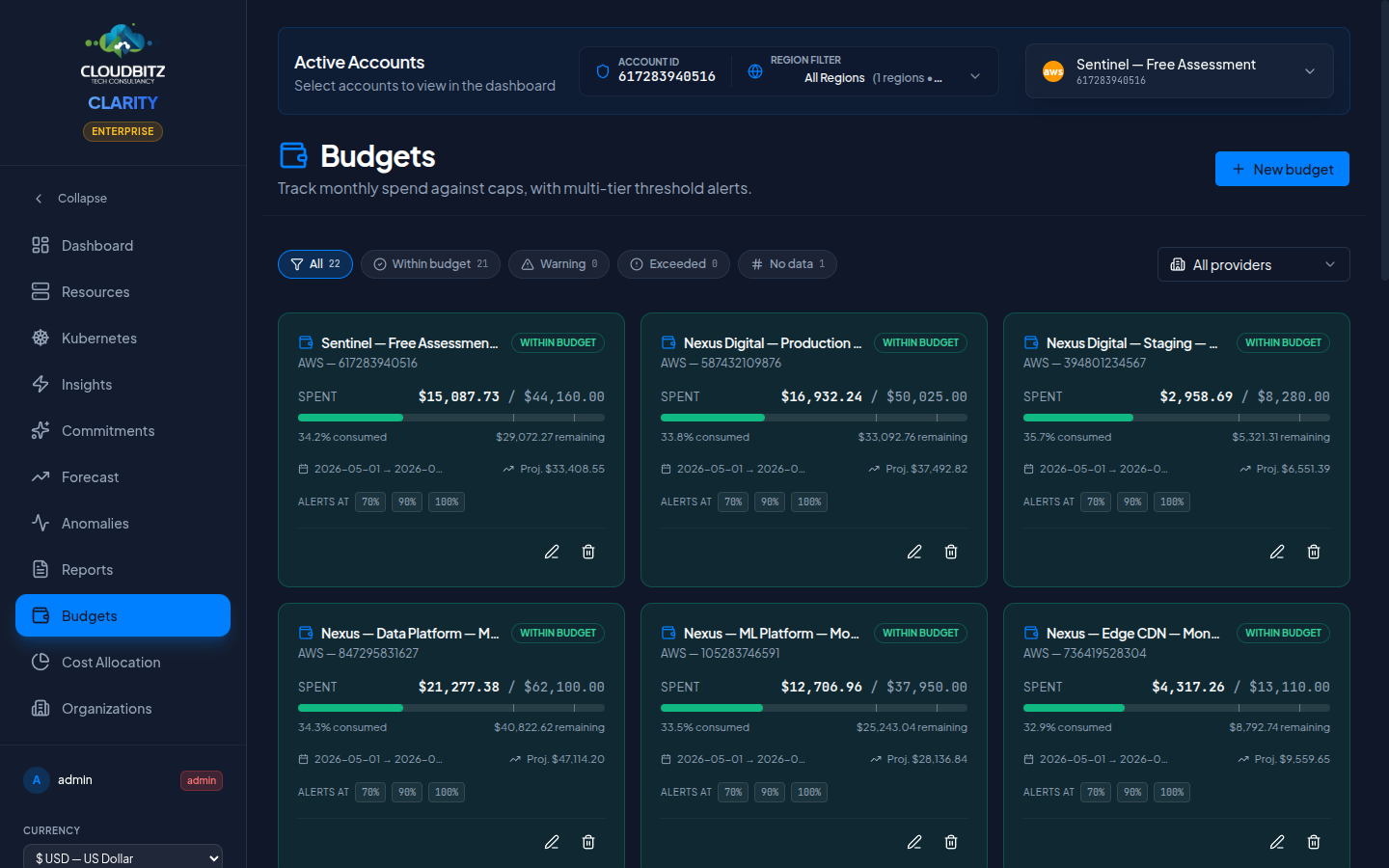Navigate to Organizations
The width and height of the screenshot is (1389, 868).
123,709
